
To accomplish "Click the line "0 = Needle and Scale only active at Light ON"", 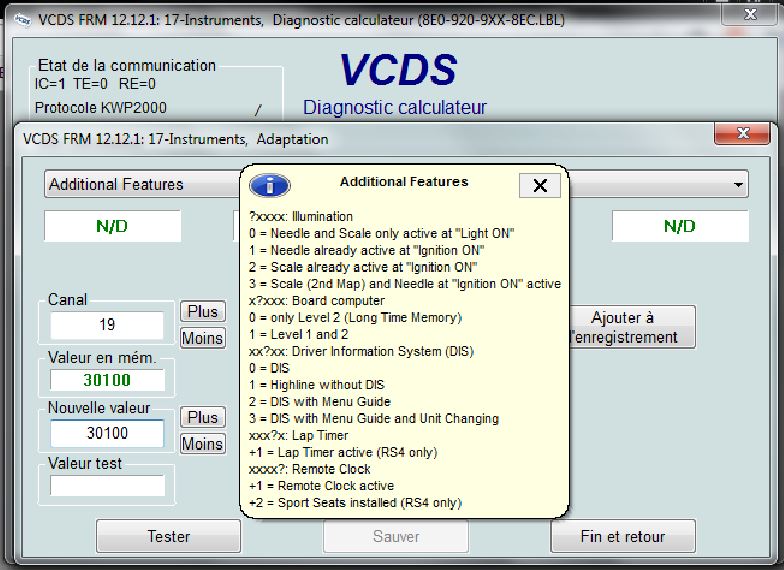I will tap(382, 234).
